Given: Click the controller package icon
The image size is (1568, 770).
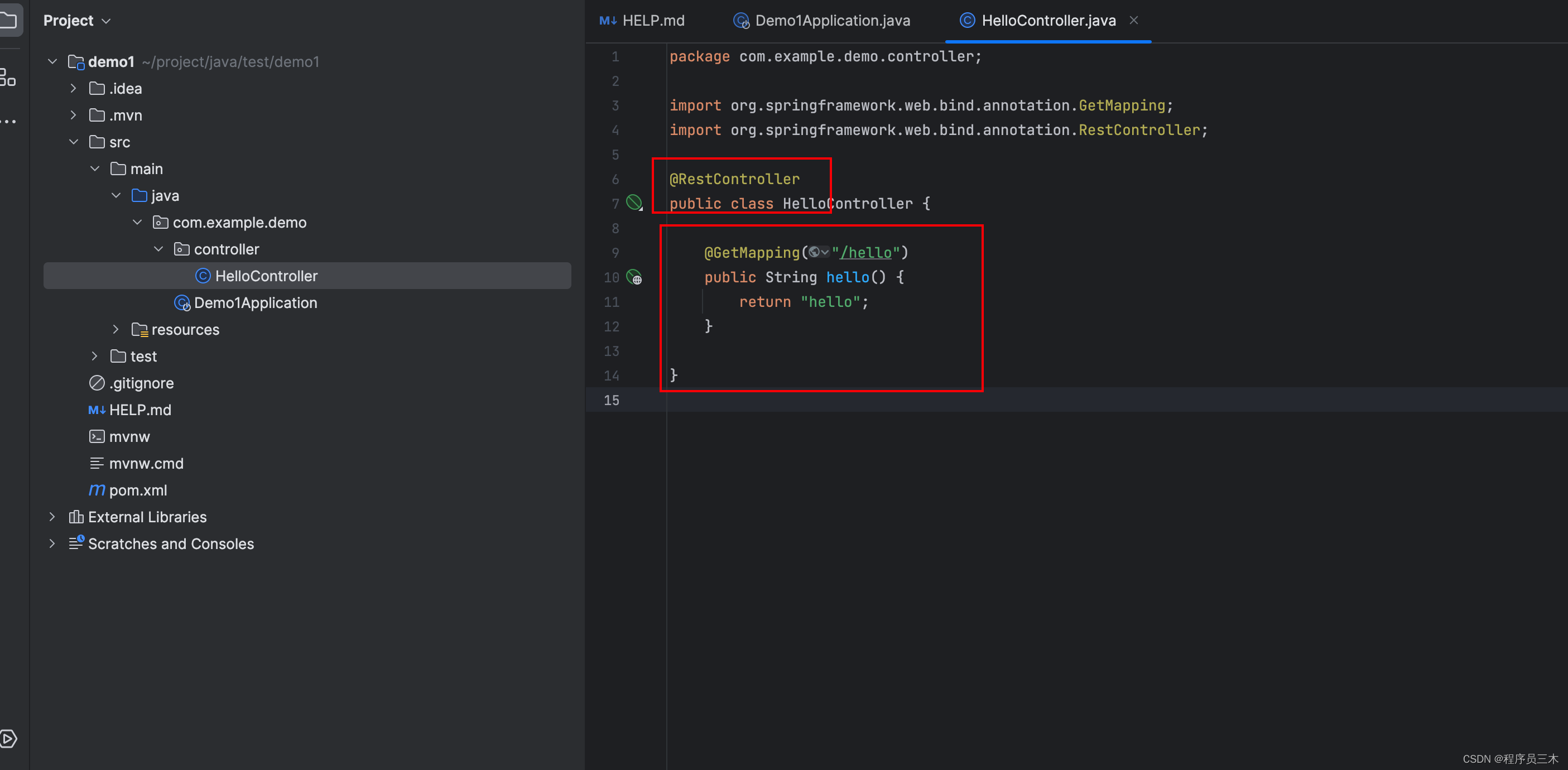Looking at the screenshot, I should pos(181,249).
